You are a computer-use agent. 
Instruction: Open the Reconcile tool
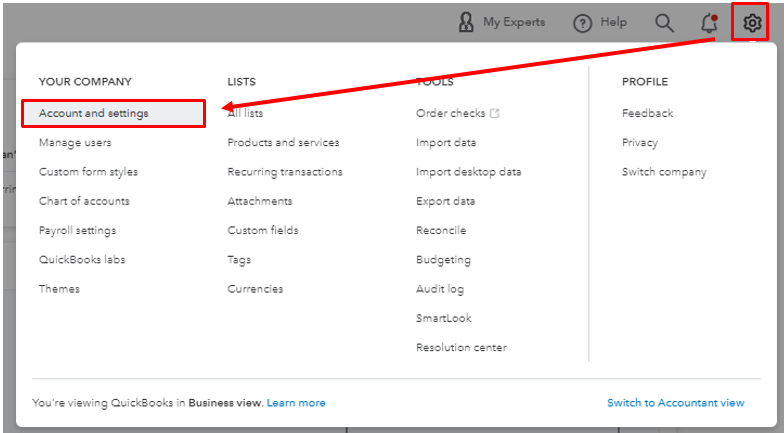coord(443,230)
